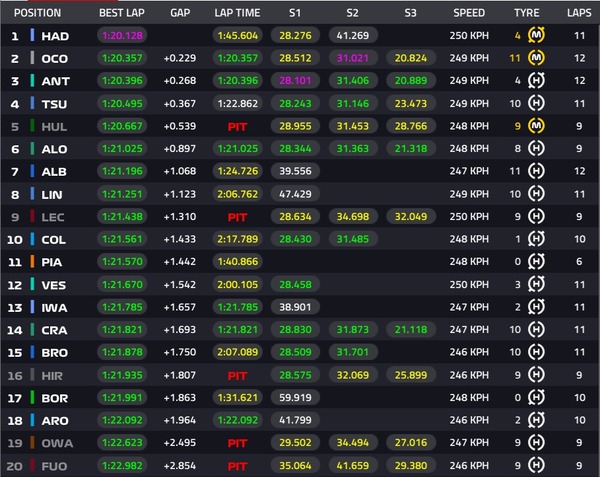Click the SPEED column header
This screenshot has width=600, height=477.
(468, 13)
